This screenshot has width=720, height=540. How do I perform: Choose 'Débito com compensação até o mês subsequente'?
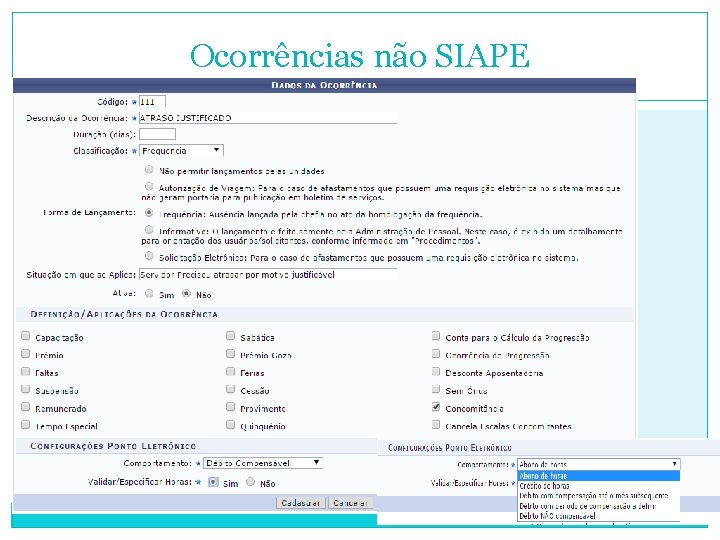pyautogui.click(x=598, y=496)
